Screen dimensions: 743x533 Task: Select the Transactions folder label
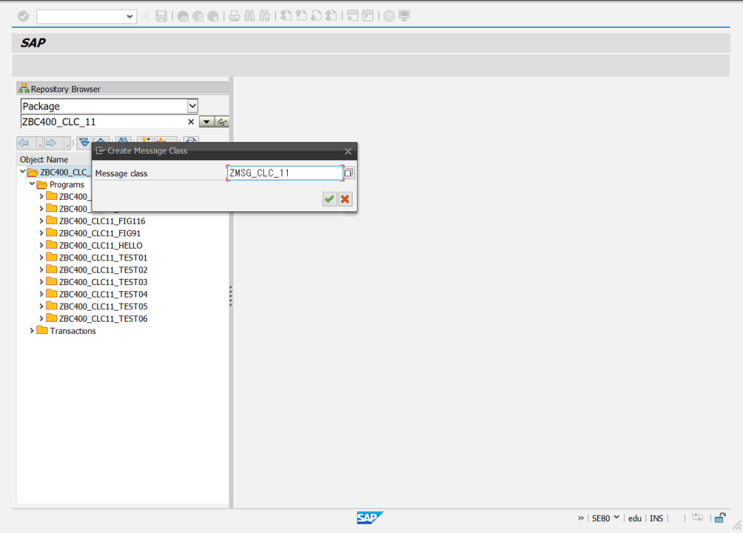point(73,331)
